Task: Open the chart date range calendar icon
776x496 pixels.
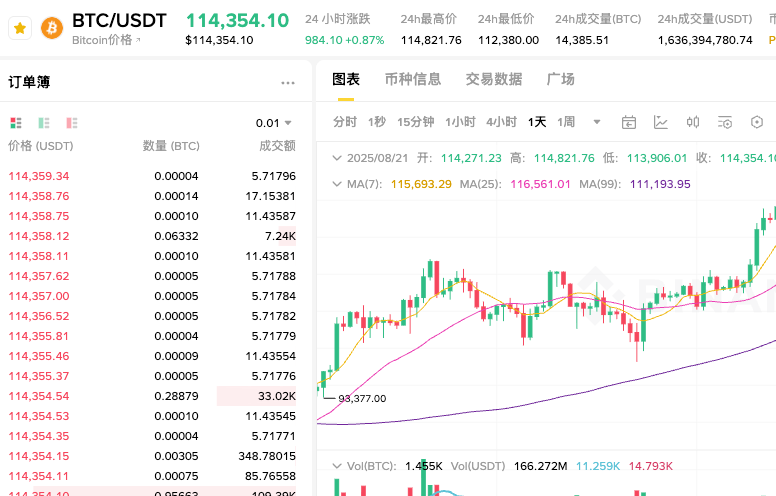Action: (x=629, y=122)
